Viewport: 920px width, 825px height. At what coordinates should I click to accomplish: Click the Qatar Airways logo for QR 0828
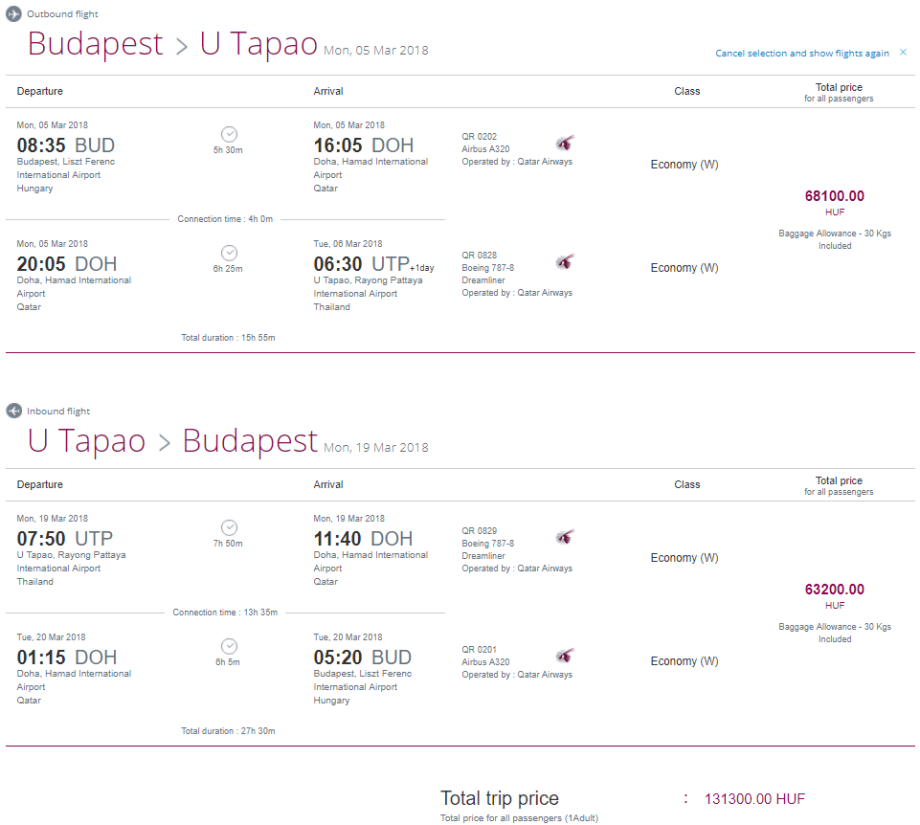click(x=565, y=262)
